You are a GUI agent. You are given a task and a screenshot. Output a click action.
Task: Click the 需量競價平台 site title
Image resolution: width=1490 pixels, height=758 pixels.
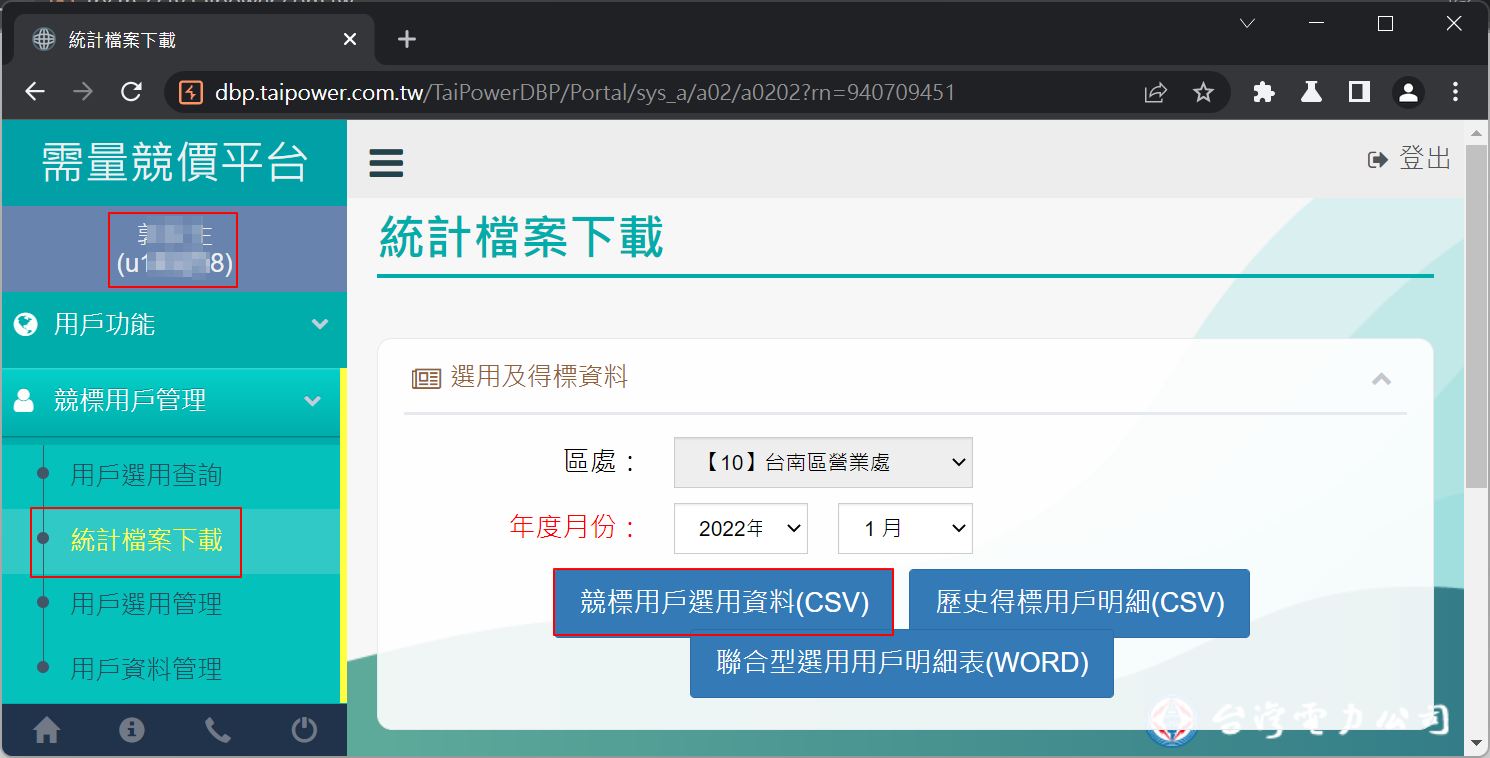(174, 162)
